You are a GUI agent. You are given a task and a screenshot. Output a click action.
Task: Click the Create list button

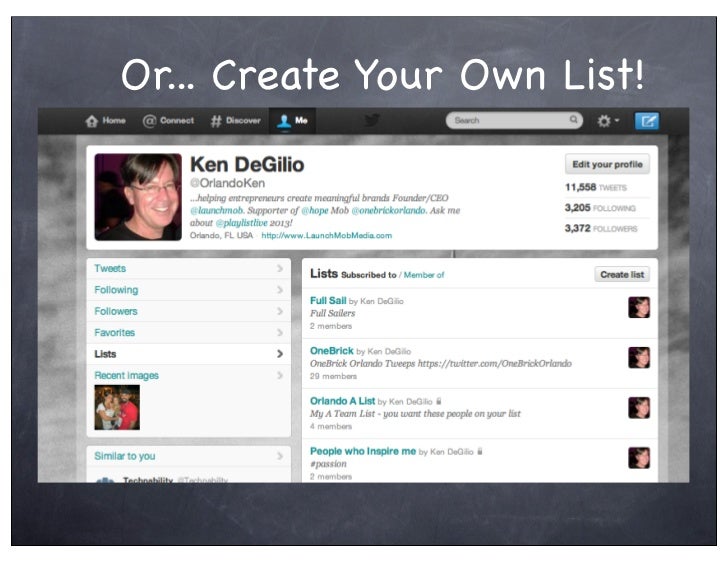tap(622, 275)
